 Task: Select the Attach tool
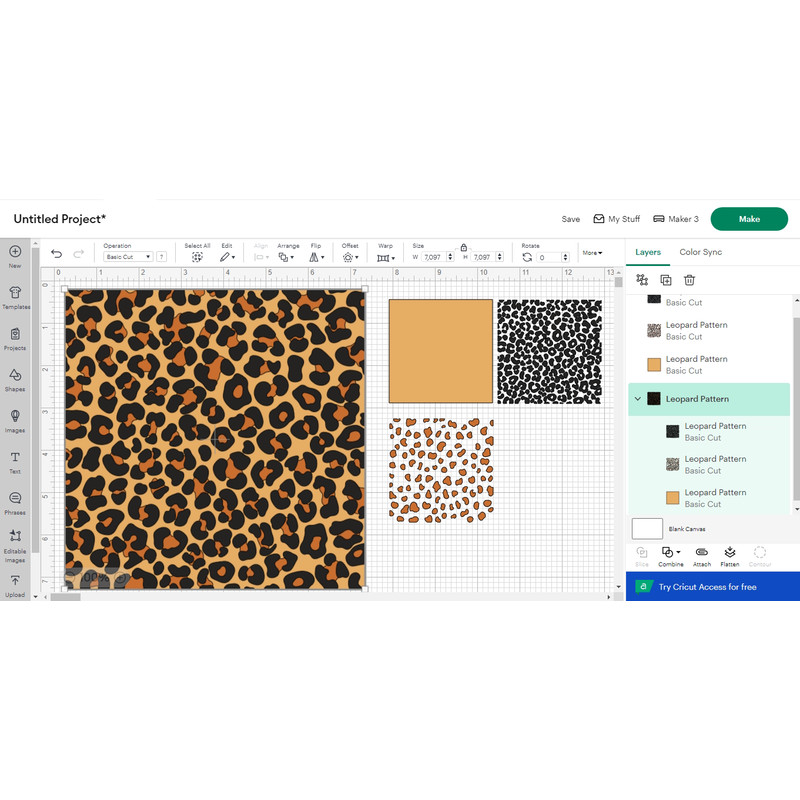(702, 552)
